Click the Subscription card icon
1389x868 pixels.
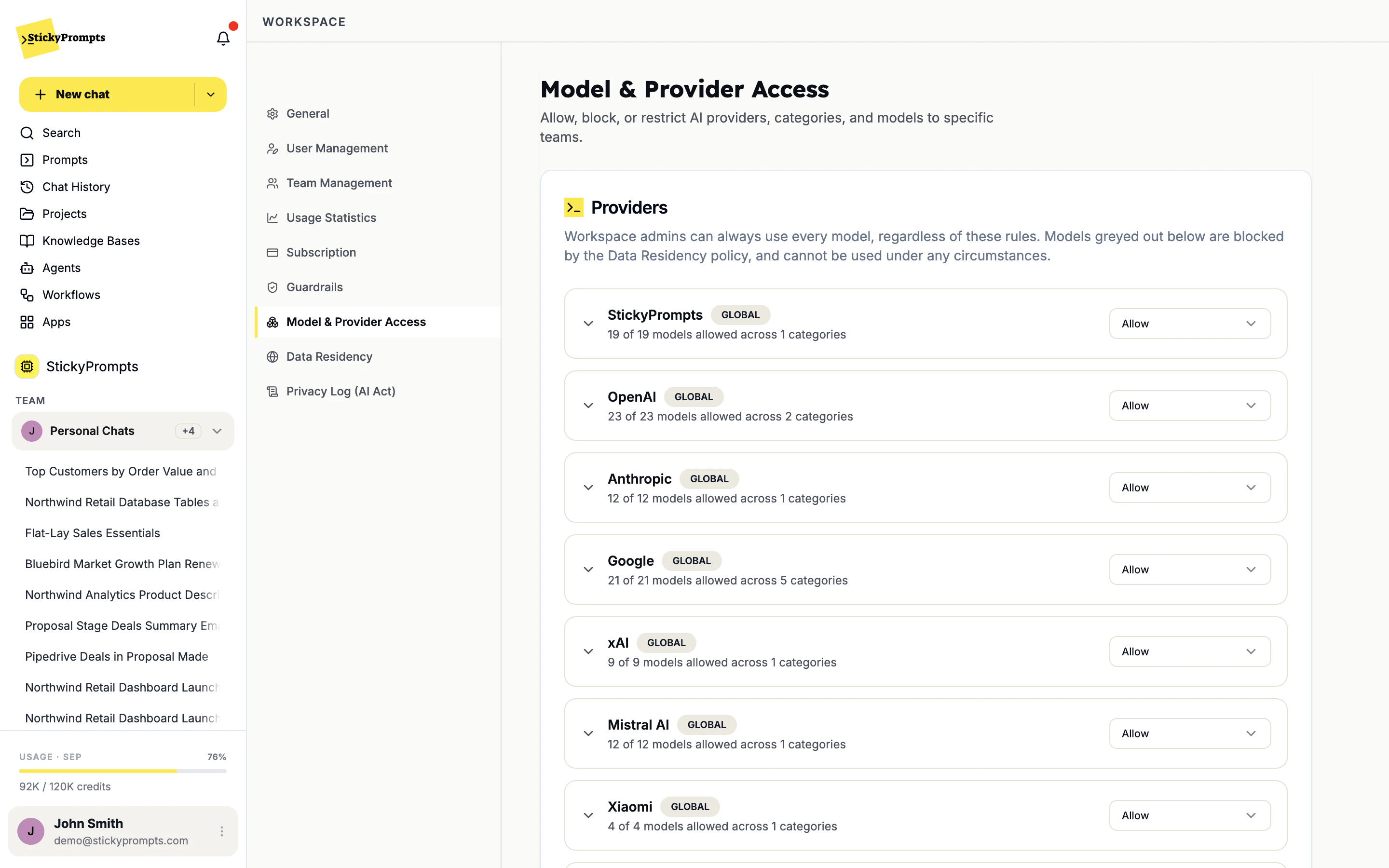[x=272, y=253]
